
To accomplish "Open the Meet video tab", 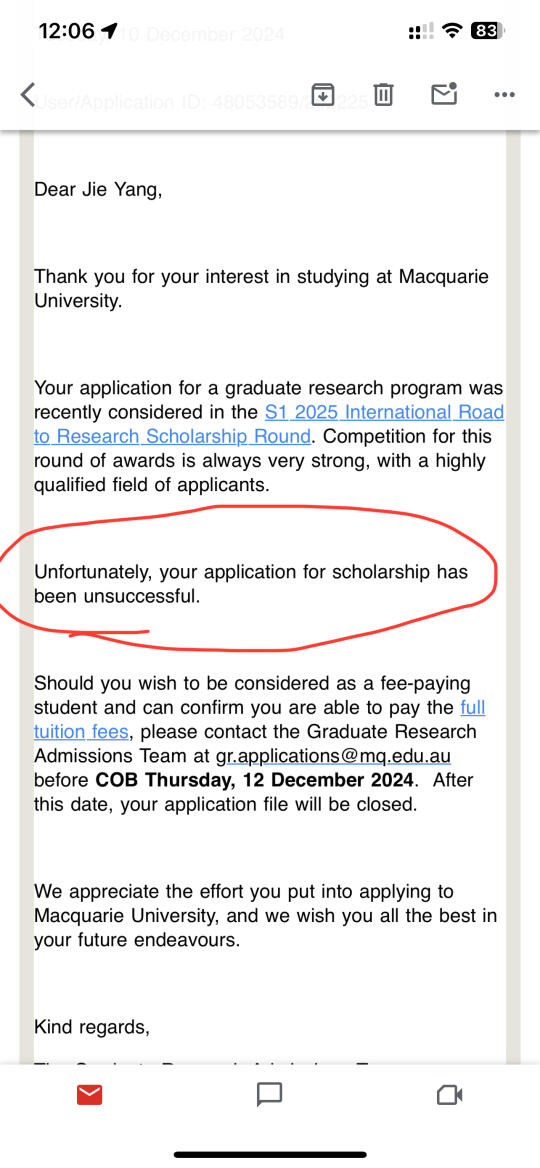I will (x=449, y=1094).
